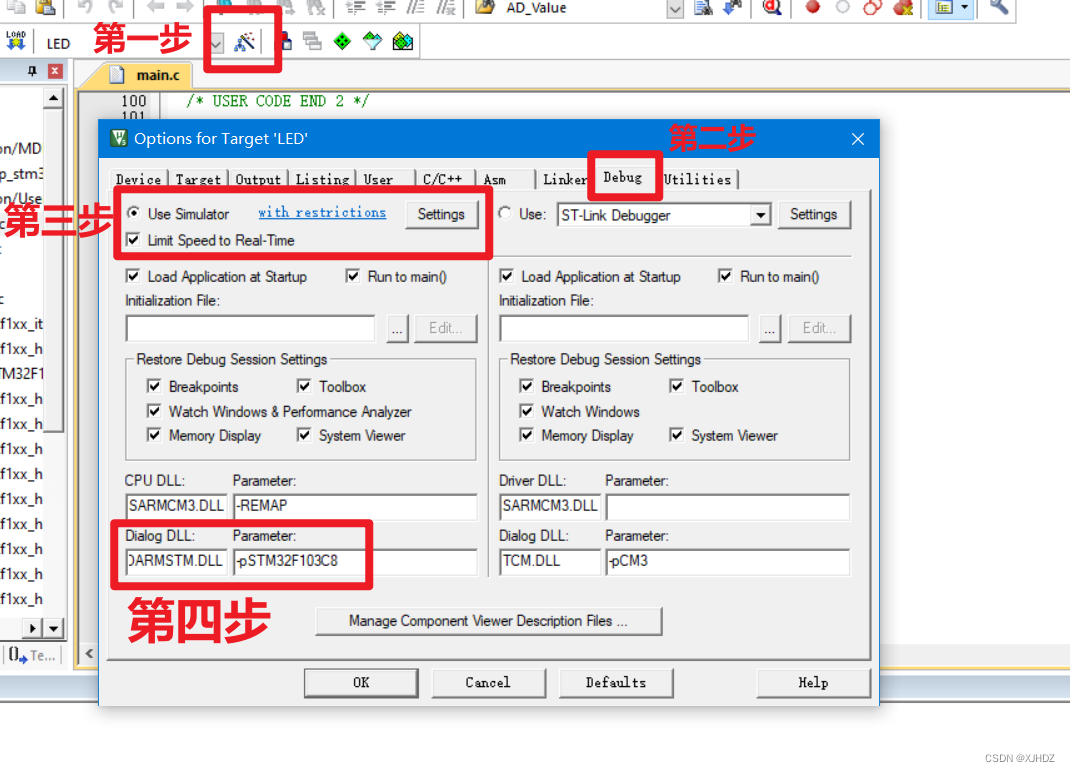Click project panel scroll down arrow

(53, 627)
